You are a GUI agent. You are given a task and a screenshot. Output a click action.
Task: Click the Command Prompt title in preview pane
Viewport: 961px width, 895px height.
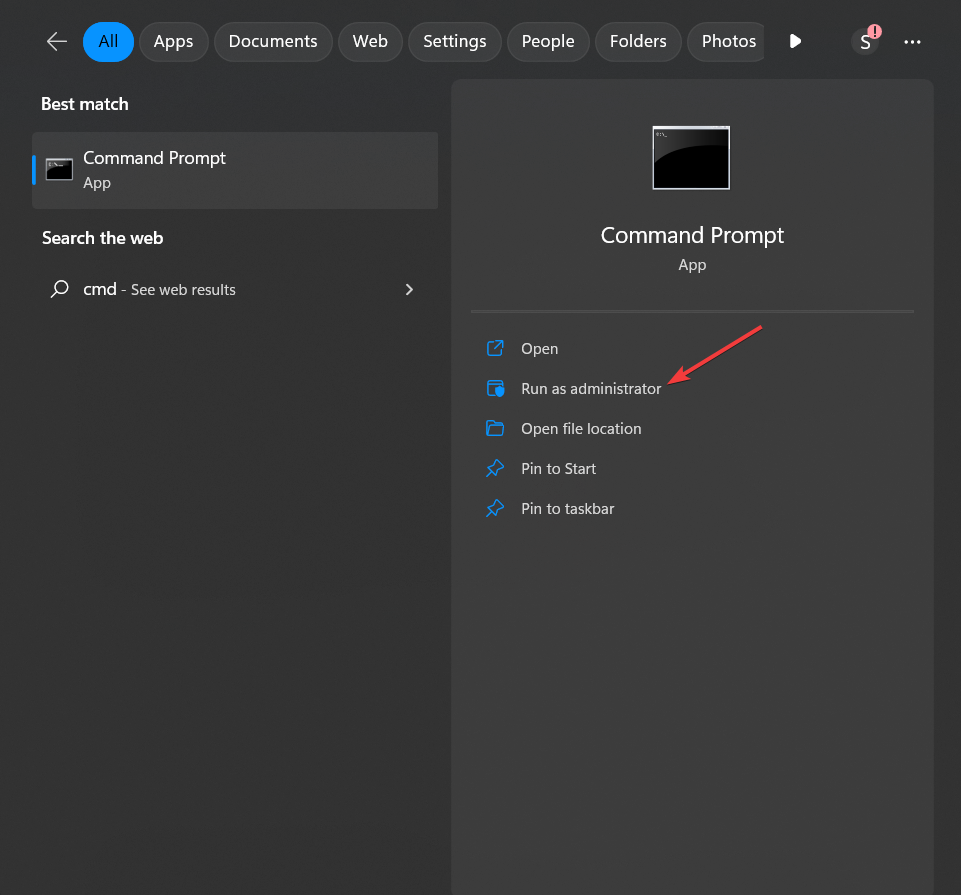[692, 236]
